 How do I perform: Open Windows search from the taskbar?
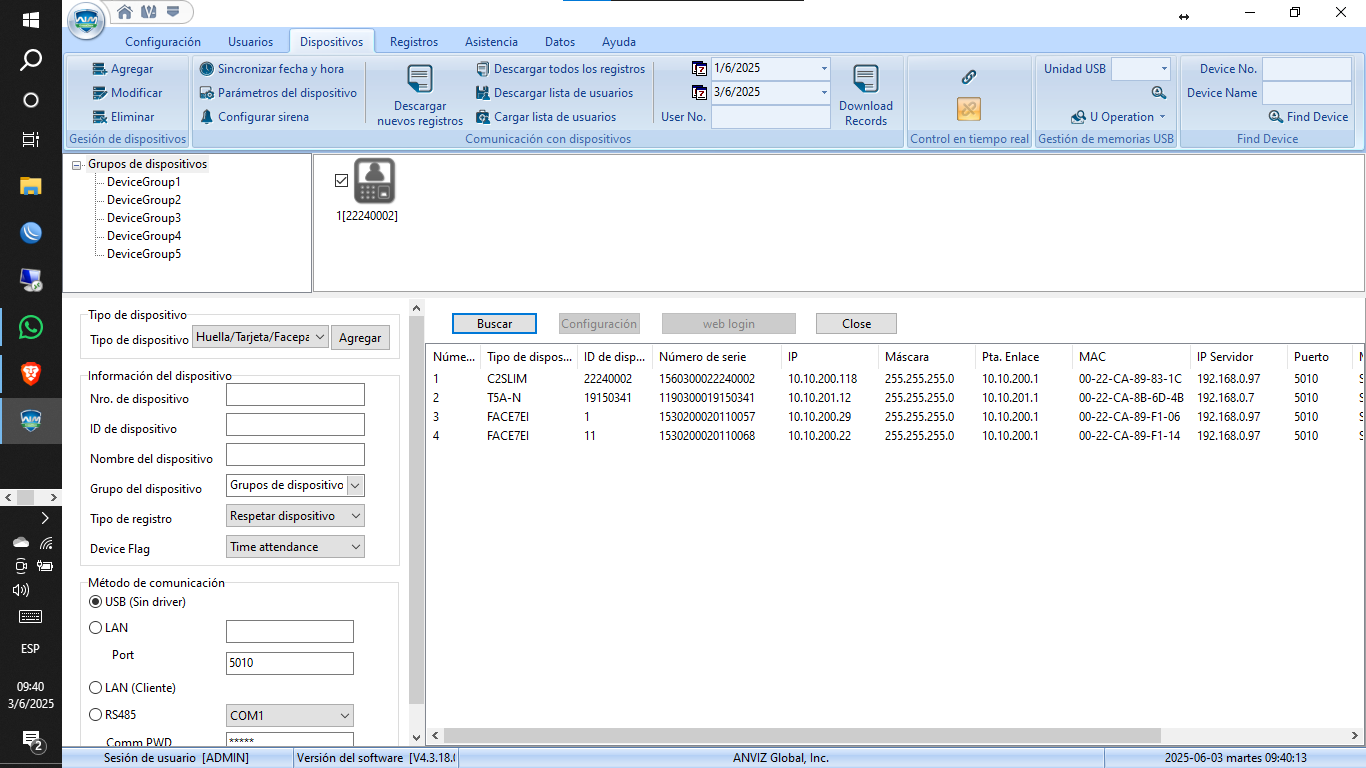(31, 60)
